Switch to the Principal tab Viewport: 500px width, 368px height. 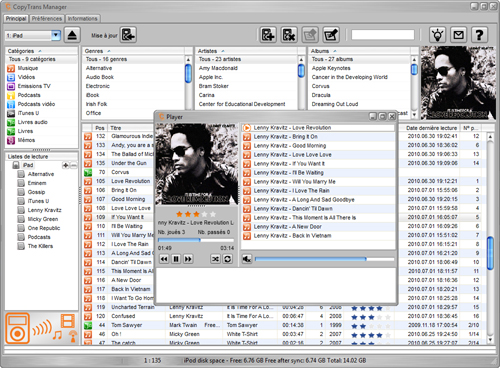(16, 18)
